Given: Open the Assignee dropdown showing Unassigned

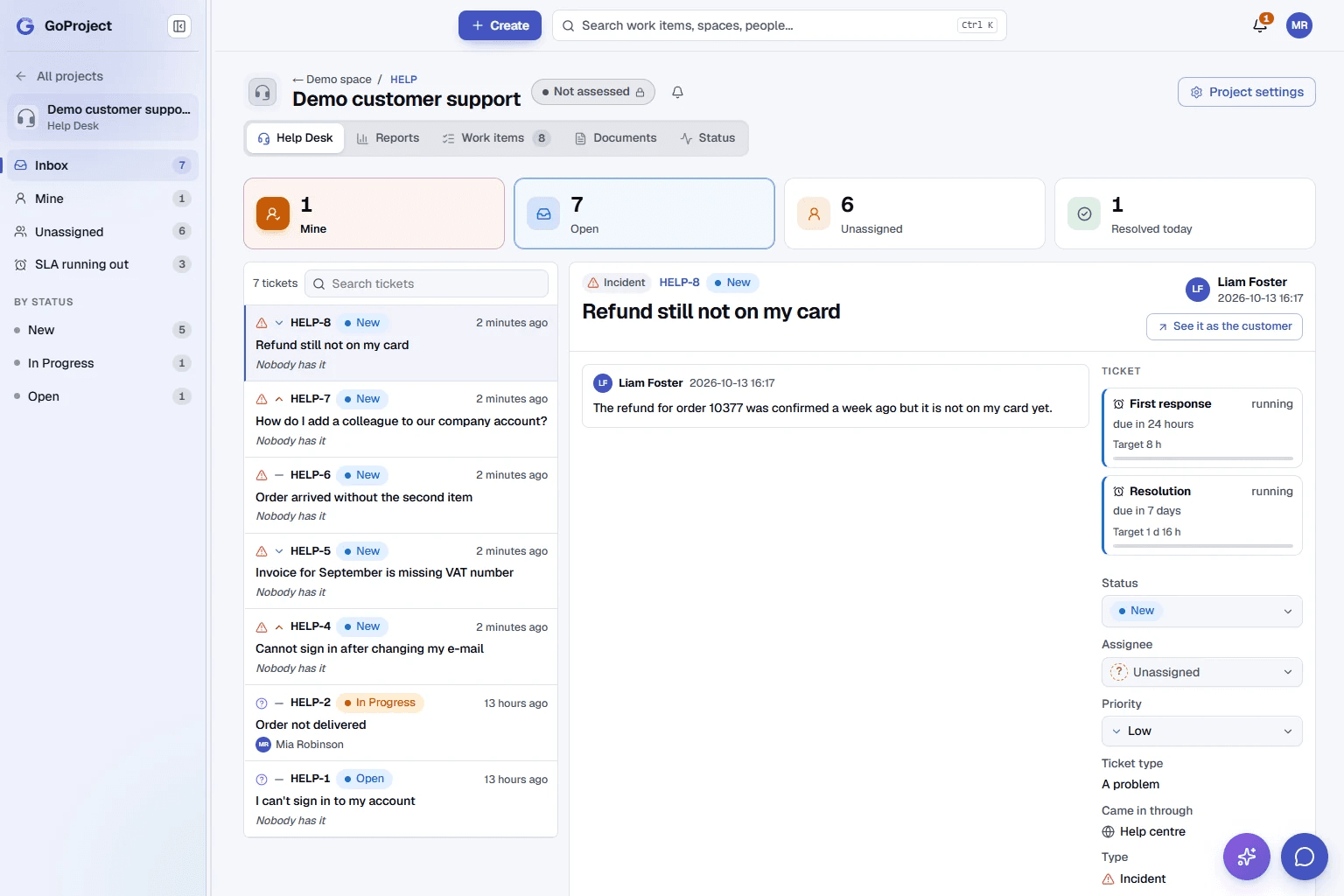Looking at the screenshot, I should coord(1202,672).
